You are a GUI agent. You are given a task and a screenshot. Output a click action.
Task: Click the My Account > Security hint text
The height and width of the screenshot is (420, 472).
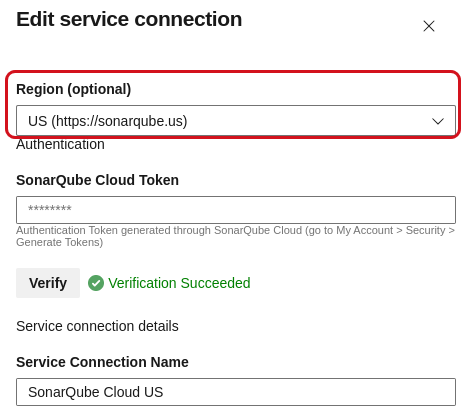[391, 230]
